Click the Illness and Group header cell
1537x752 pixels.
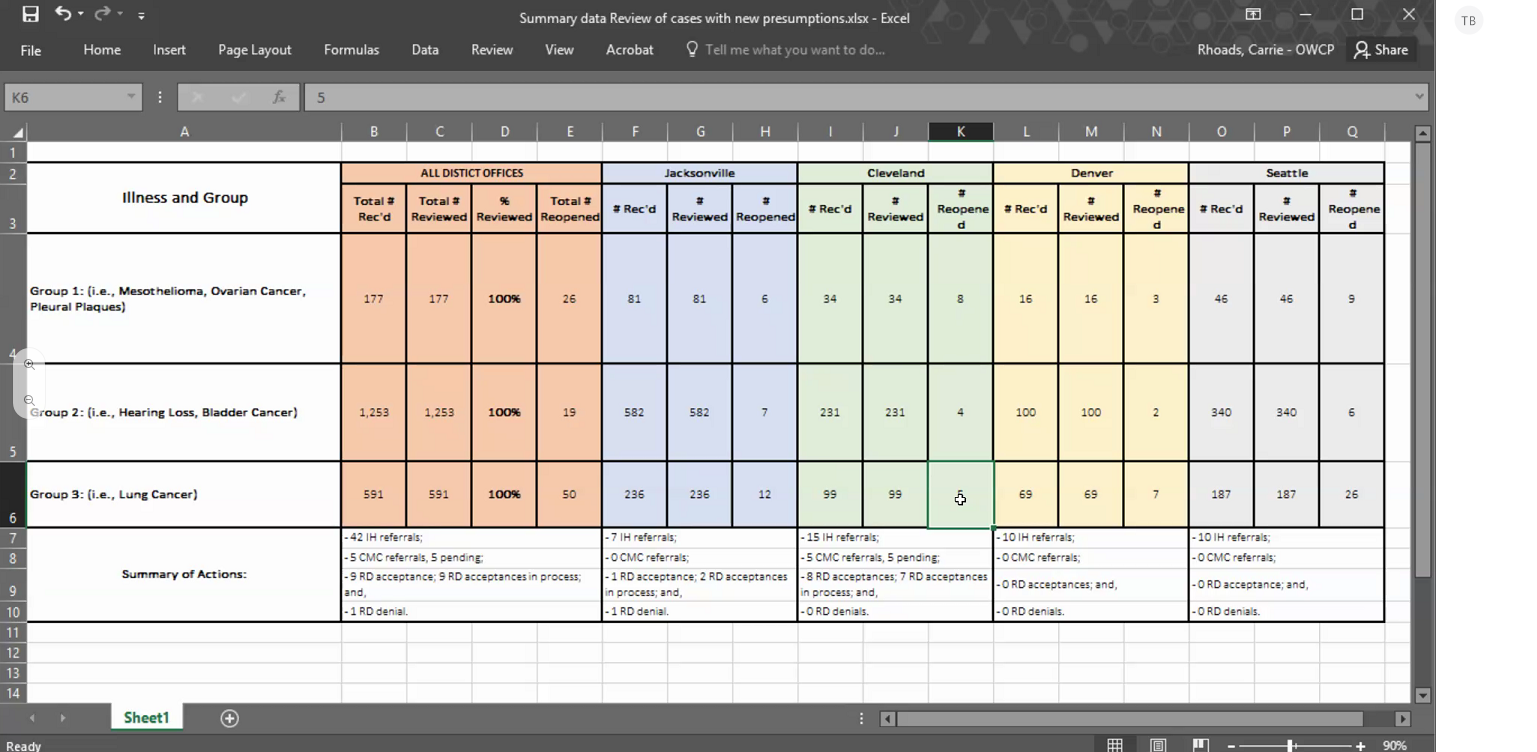[x=184, y=198]
